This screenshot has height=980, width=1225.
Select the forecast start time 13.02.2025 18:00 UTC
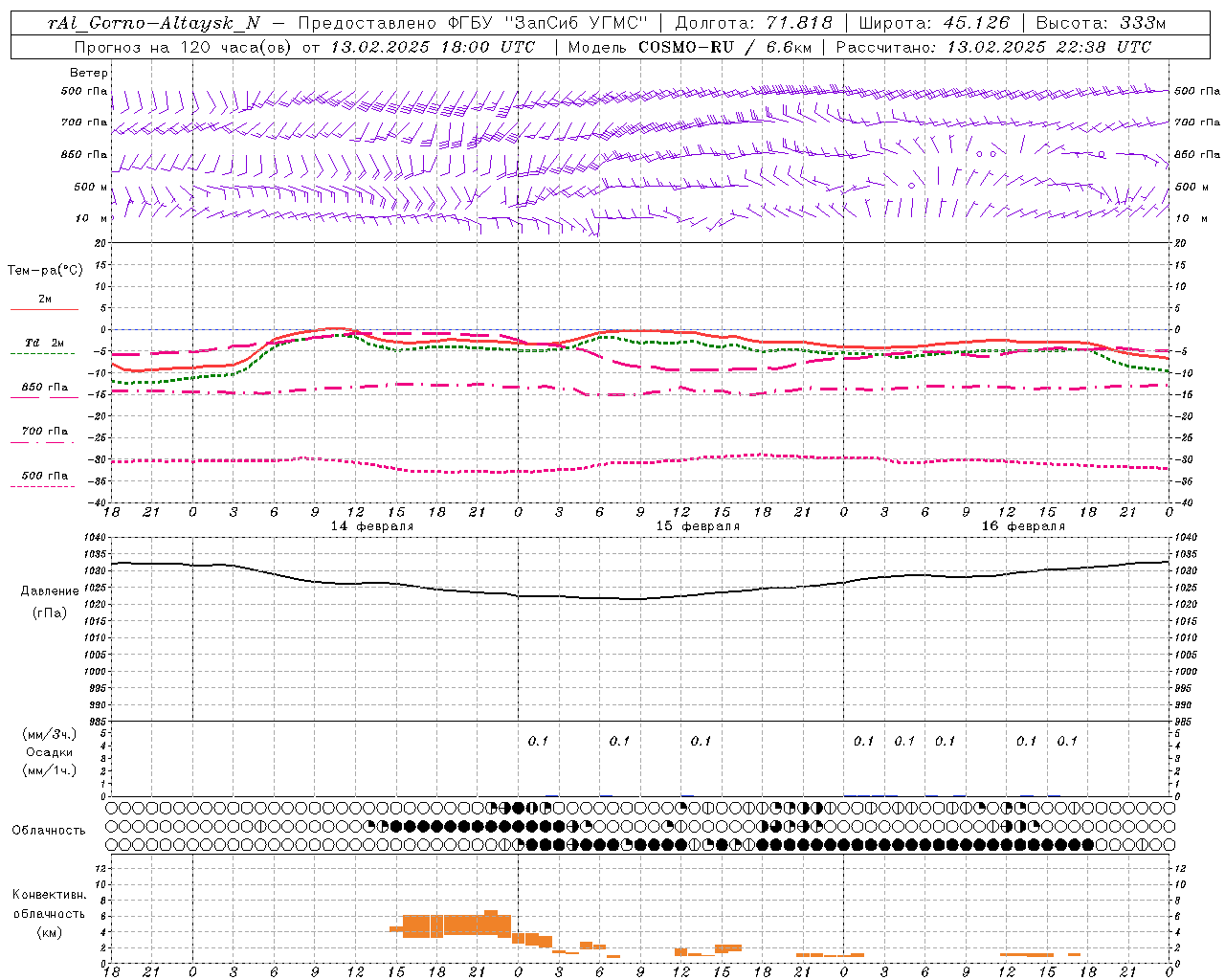click(433, 47)
